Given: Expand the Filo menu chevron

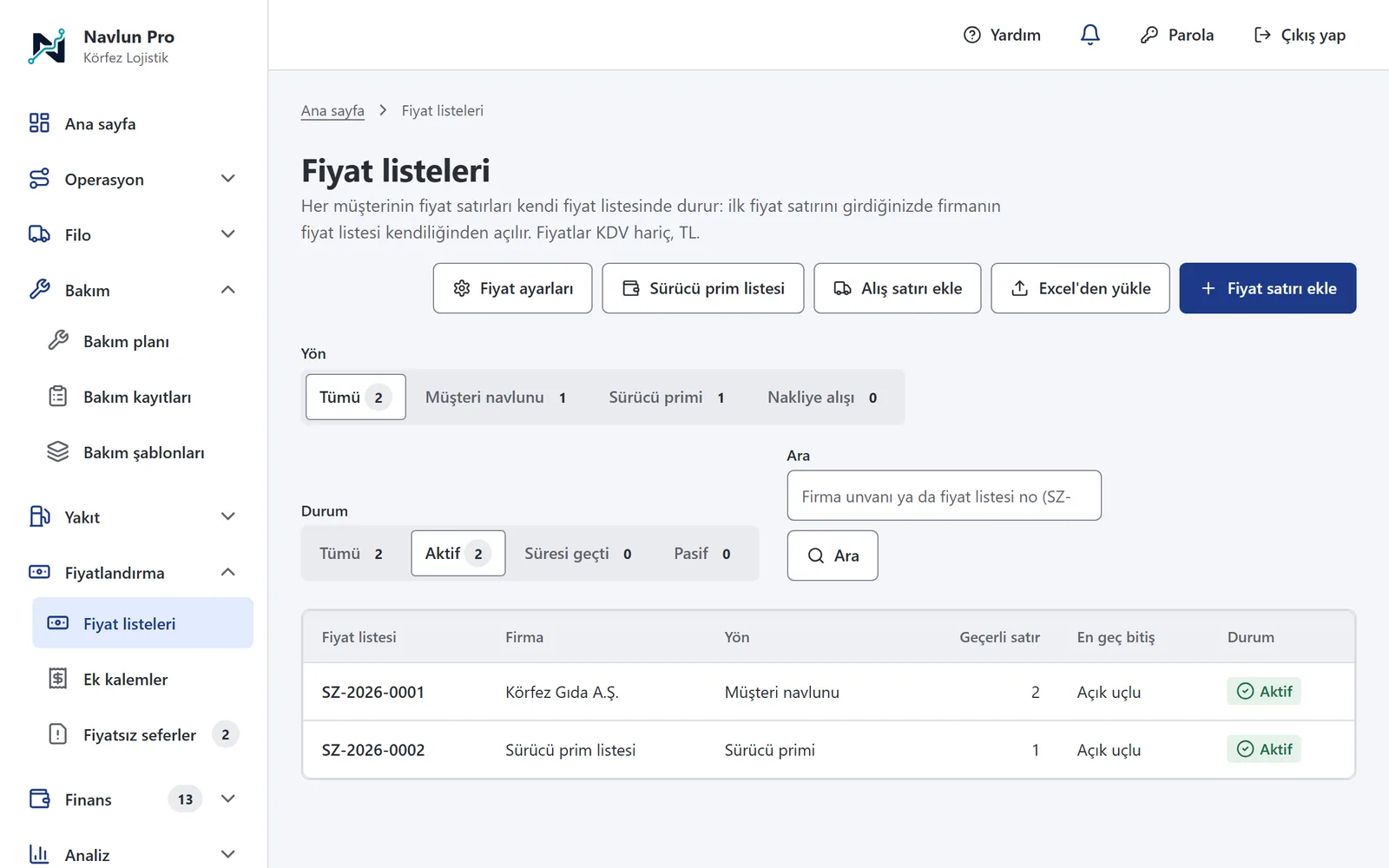Looking at the screenshot, I should [x=228, y=234].
